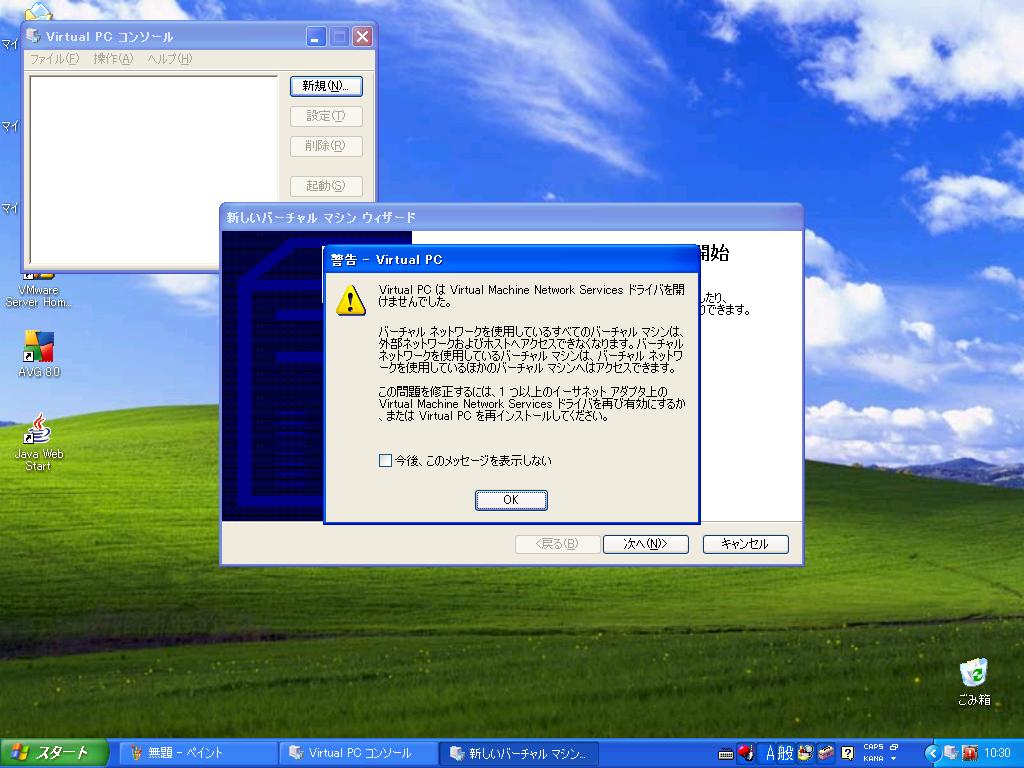
Task: Minimize the Virtual PC console window
Action: [316, 37]
